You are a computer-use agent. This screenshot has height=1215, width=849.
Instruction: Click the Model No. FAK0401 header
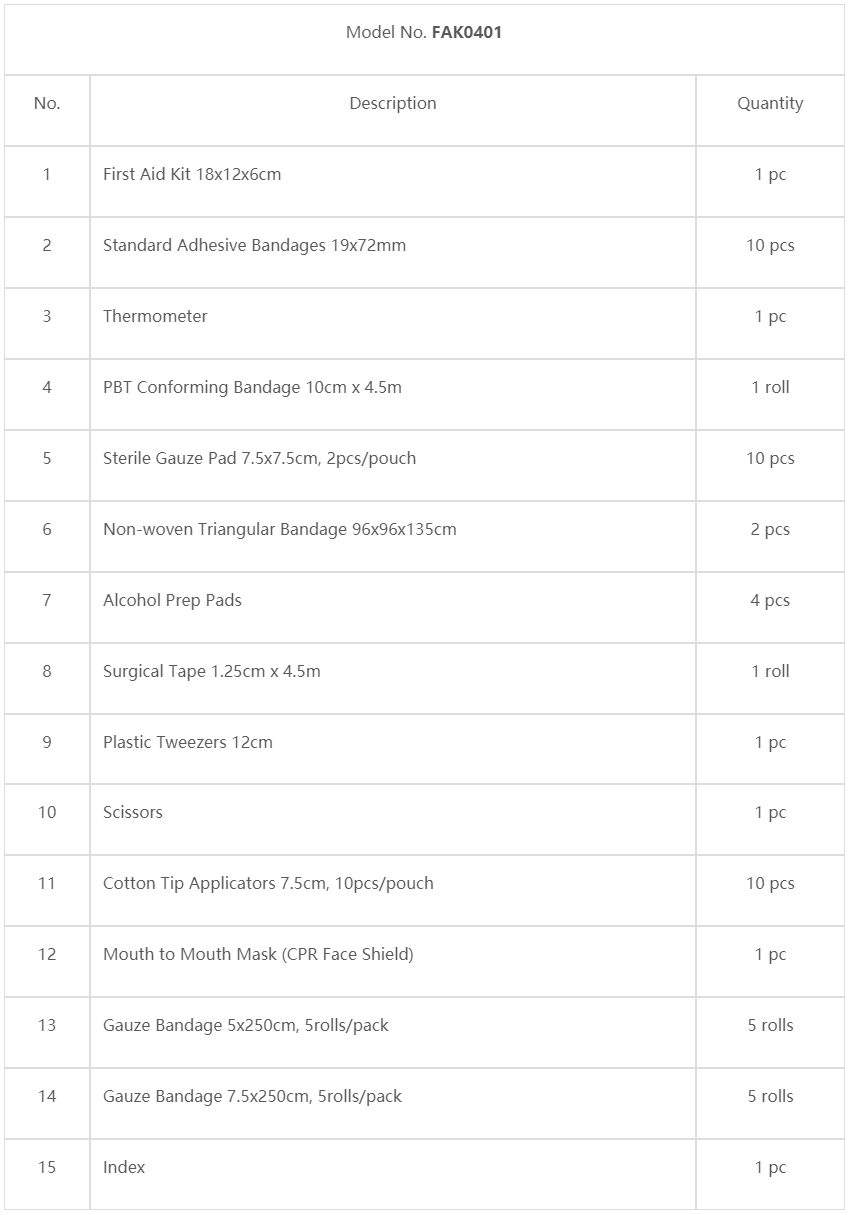tap(424, 32)
